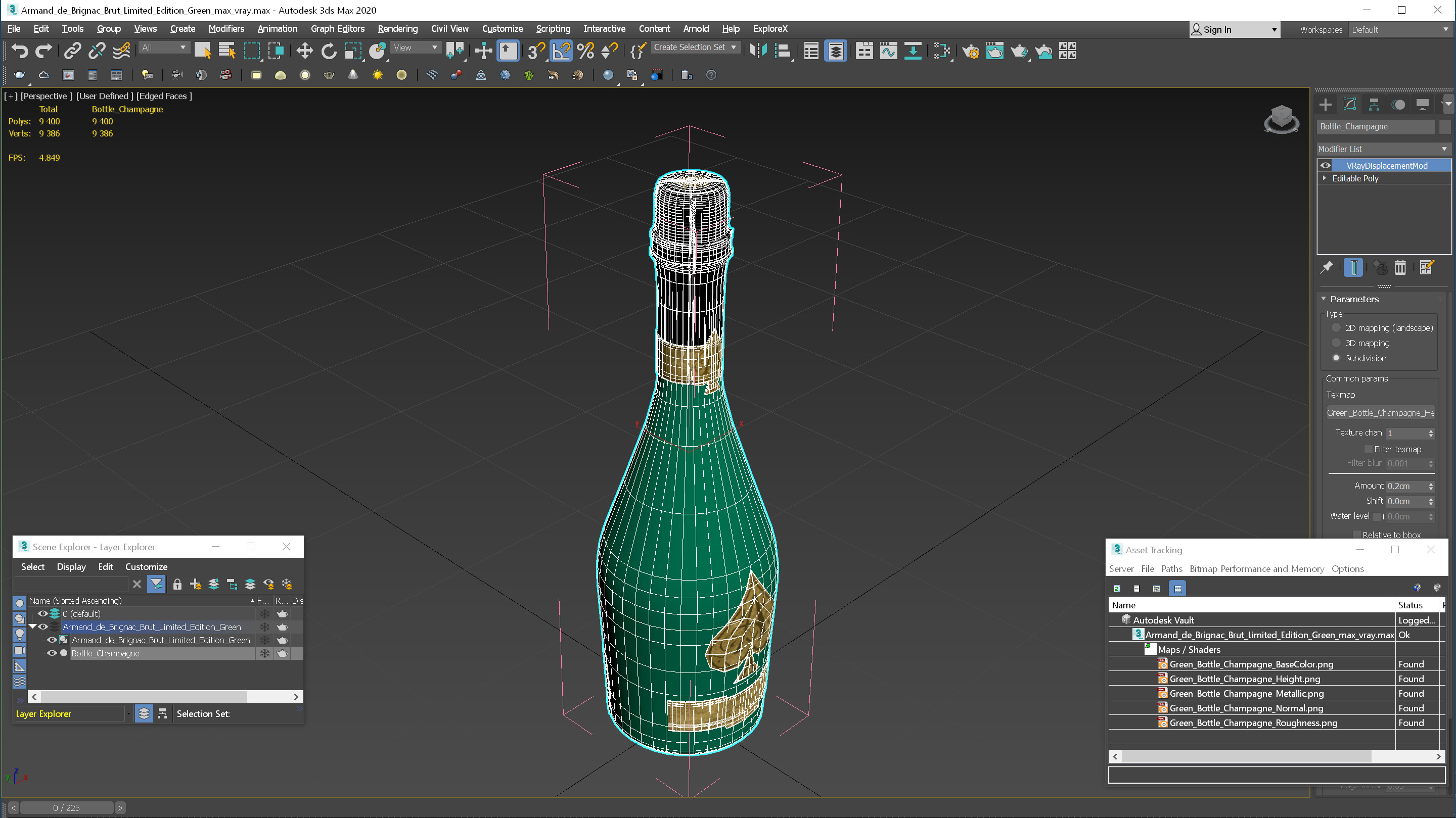This screenshot has width=1456, height=818.
Task: Click Configure Modifier Sets icon
Action: [1426, 267]
